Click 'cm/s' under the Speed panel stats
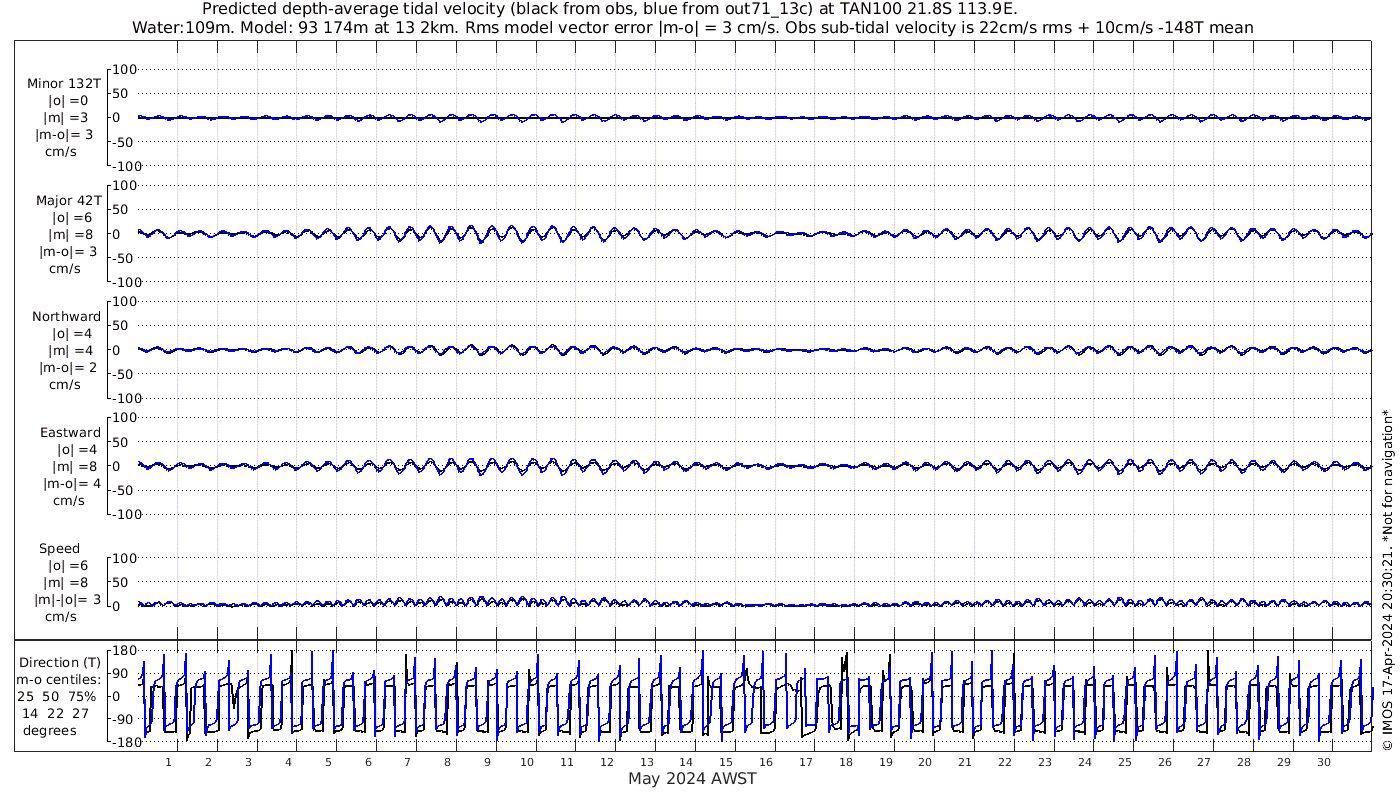 [x=62, y=616]
